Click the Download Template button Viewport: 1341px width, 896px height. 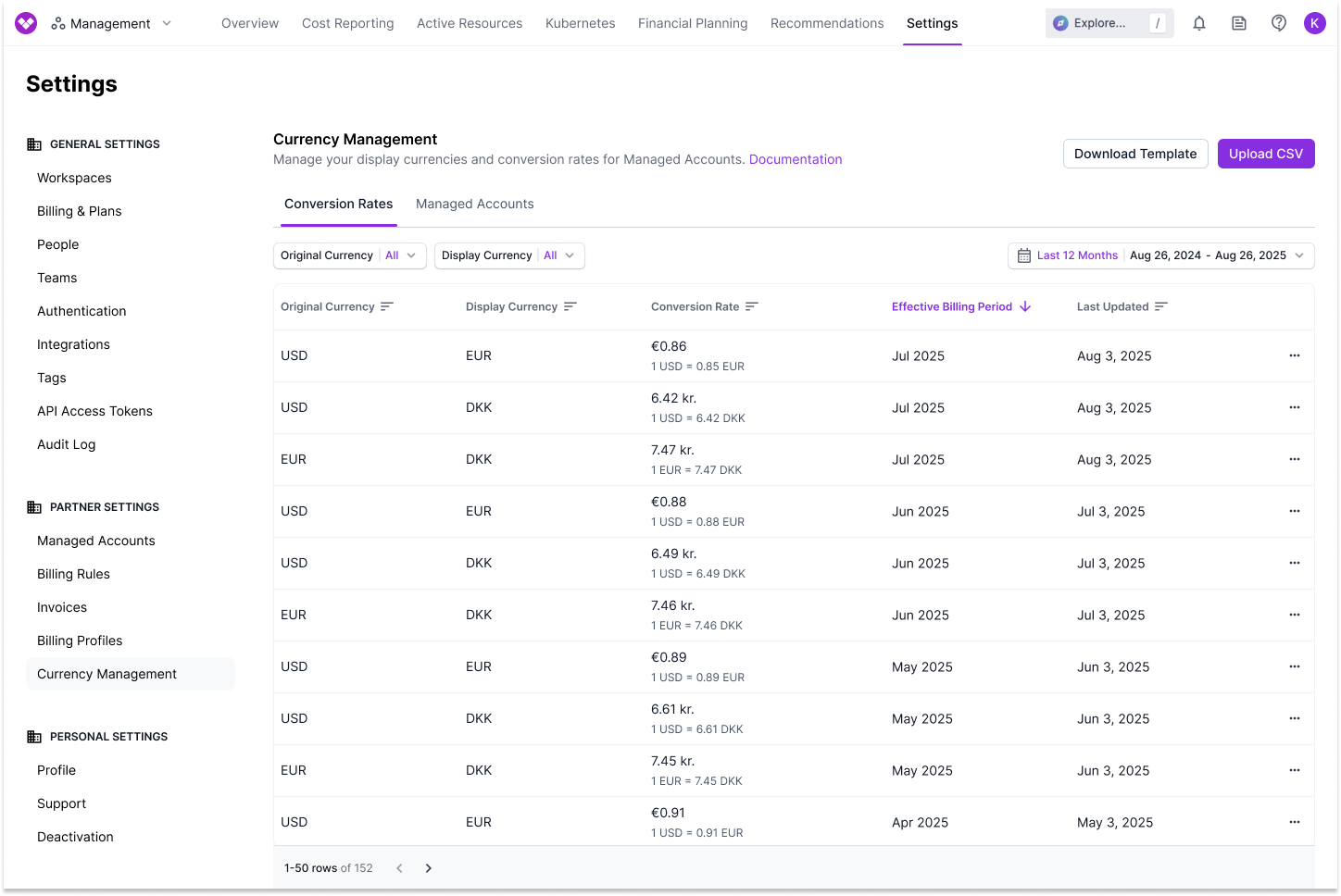(1134, 154)
